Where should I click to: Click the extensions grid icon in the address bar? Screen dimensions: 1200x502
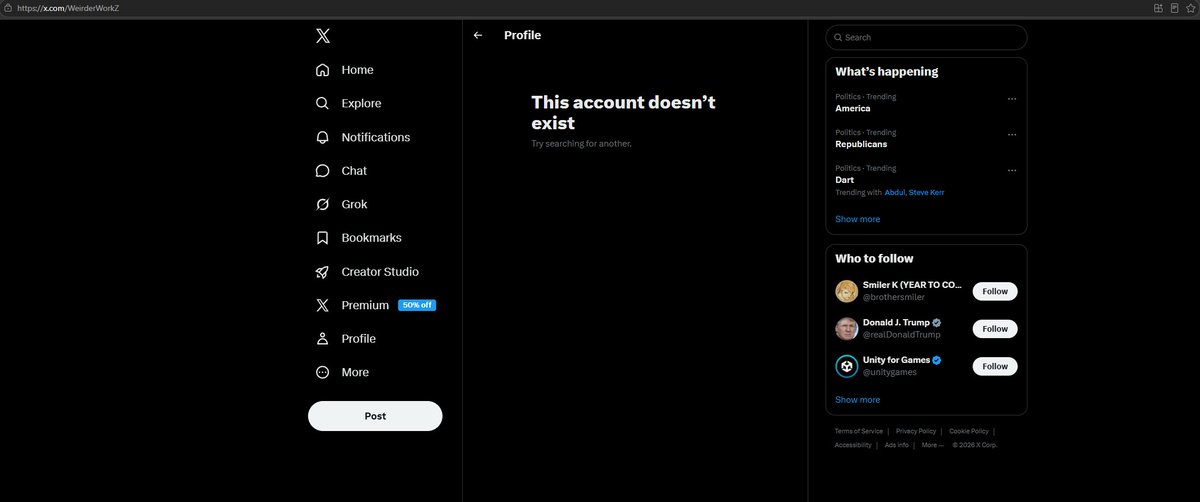coord(1159,7)
